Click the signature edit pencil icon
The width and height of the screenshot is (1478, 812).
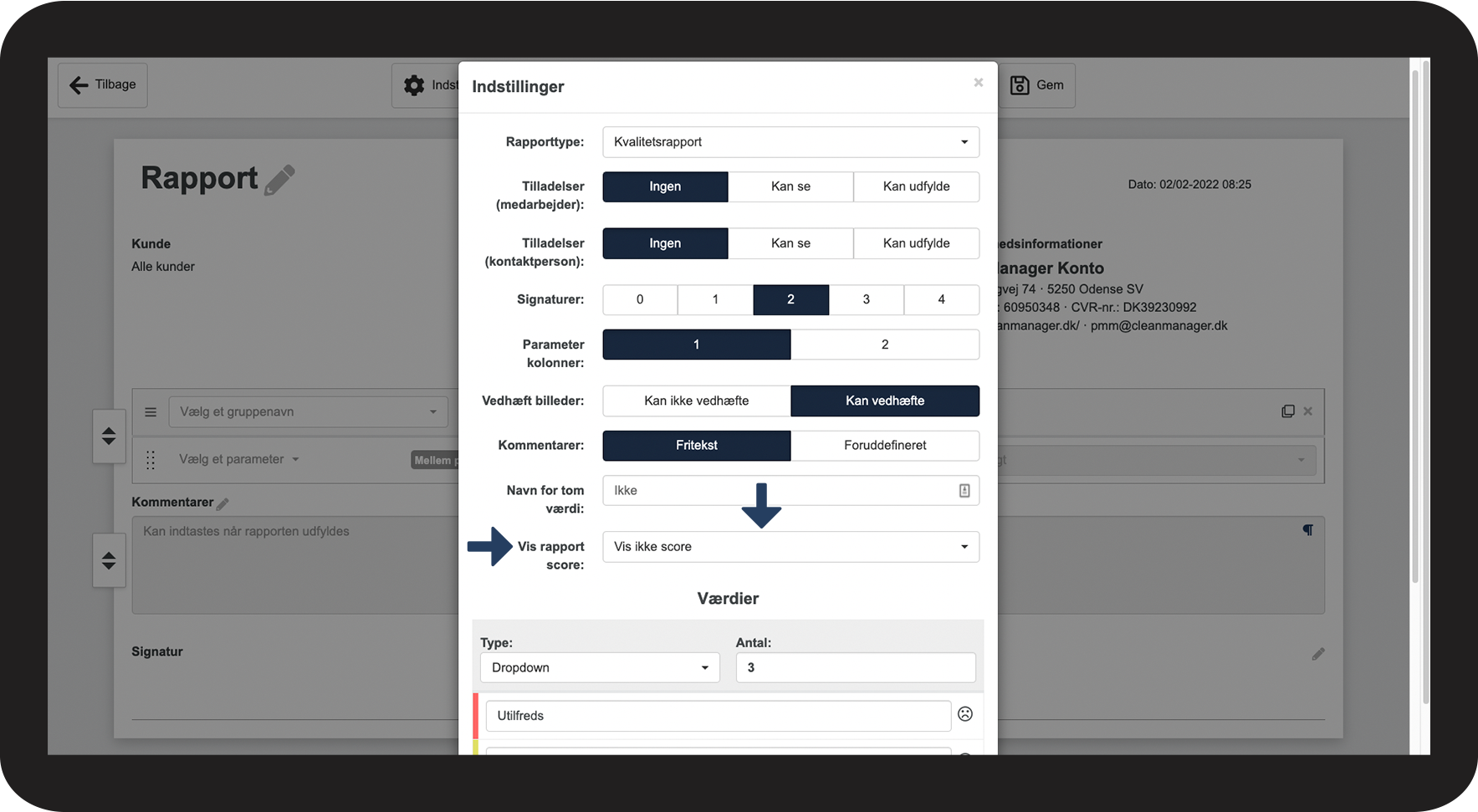pyautogui.click(x=1317, y=654)
